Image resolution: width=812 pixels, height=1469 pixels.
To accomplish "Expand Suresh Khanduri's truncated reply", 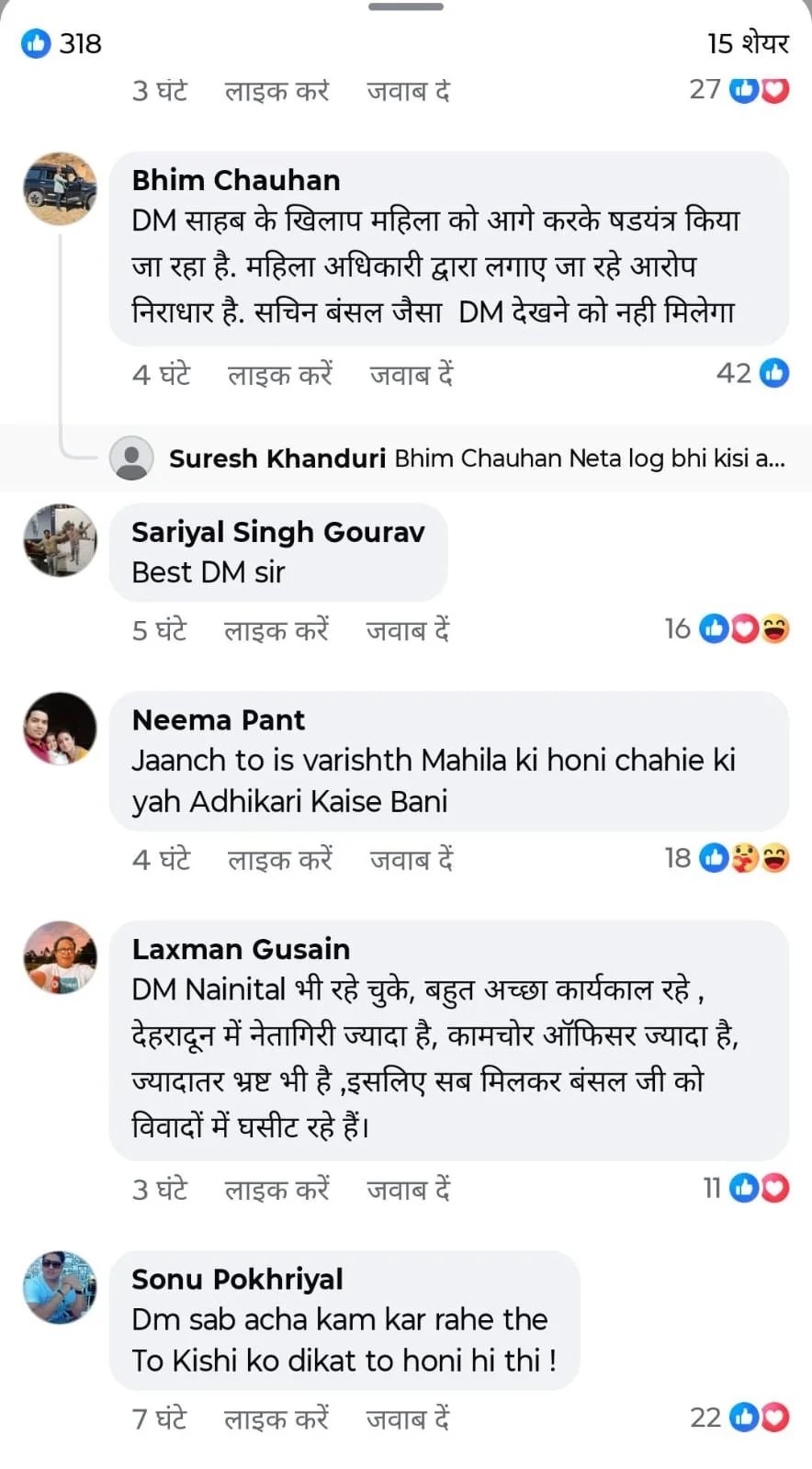I will [590, 458].
